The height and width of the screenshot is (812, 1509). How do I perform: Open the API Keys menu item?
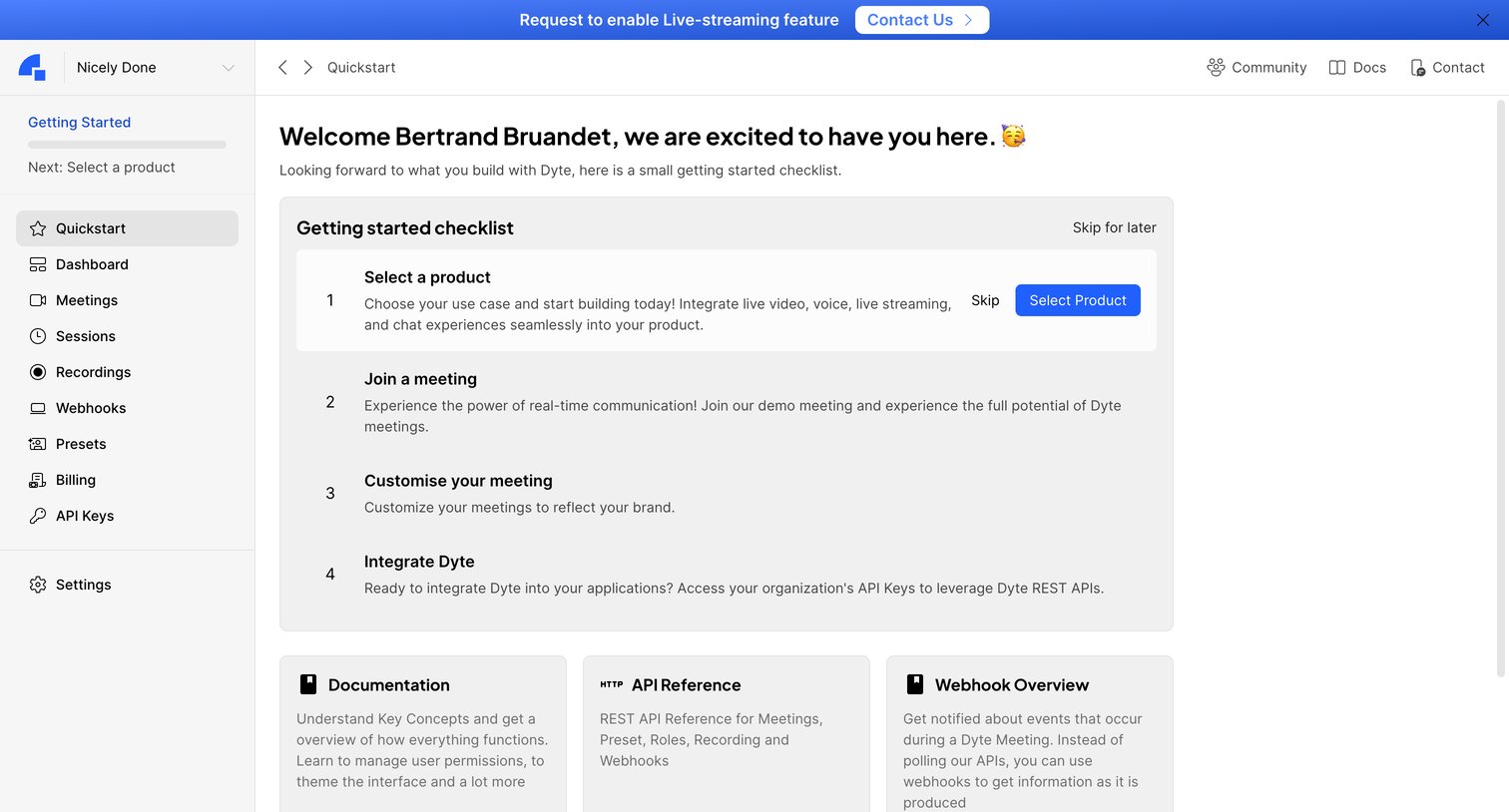[x=127, y=516]
